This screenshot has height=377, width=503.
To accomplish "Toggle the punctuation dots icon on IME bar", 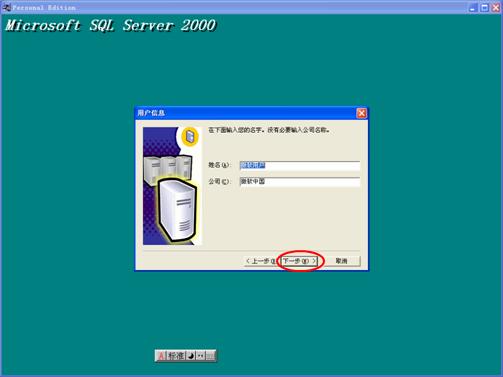I will point(201,356).
